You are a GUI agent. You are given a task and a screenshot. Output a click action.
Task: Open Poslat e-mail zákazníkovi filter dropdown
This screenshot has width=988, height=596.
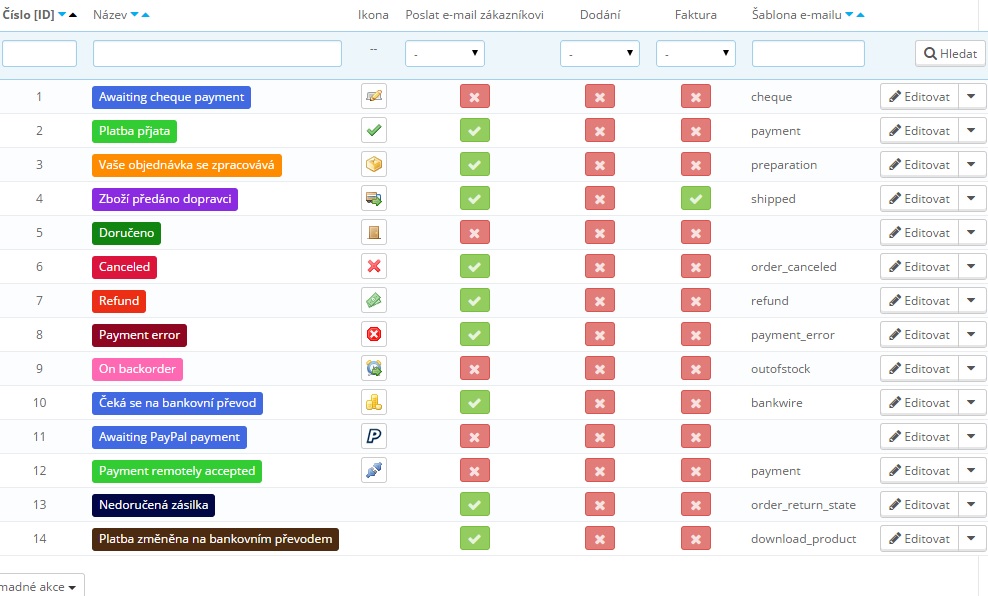coord(445,54)
